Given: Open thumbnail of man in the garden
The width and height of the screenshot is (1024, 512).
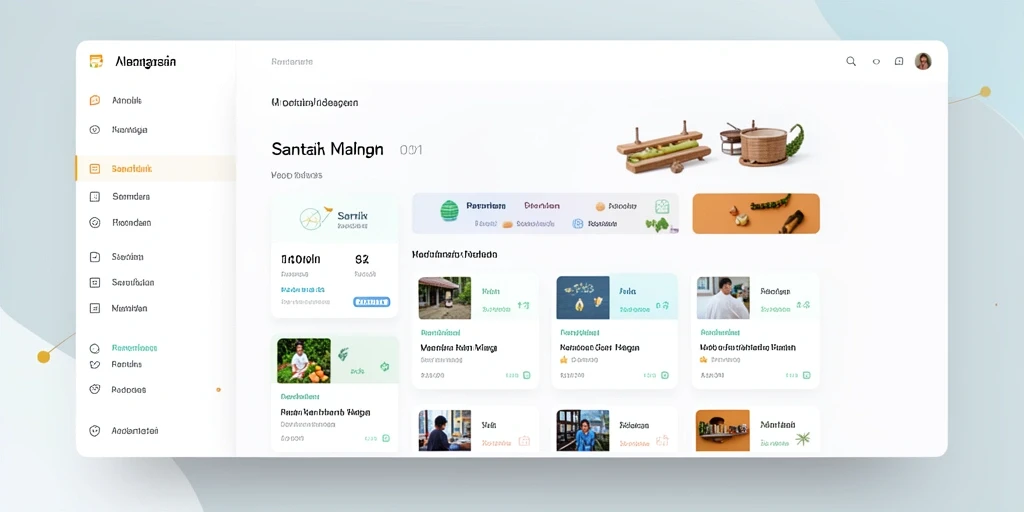Looking at the screenshot, I should coord(304,360).
